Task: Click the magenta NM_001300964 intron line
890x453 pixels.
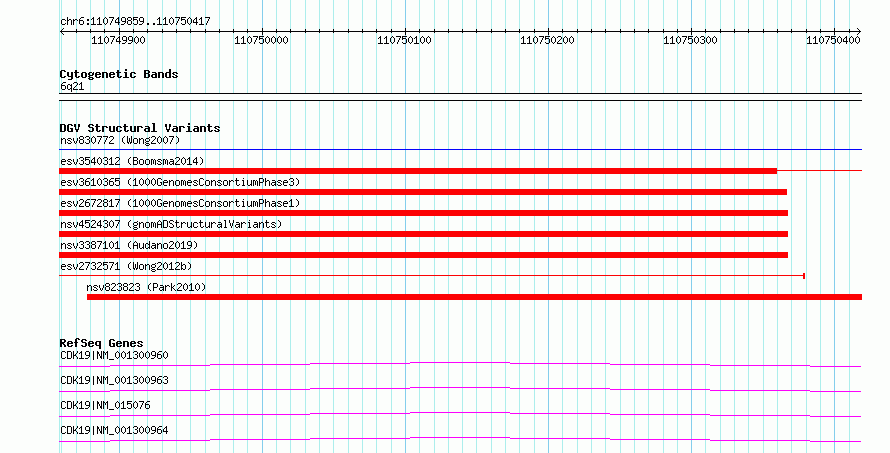Action: 460,439
